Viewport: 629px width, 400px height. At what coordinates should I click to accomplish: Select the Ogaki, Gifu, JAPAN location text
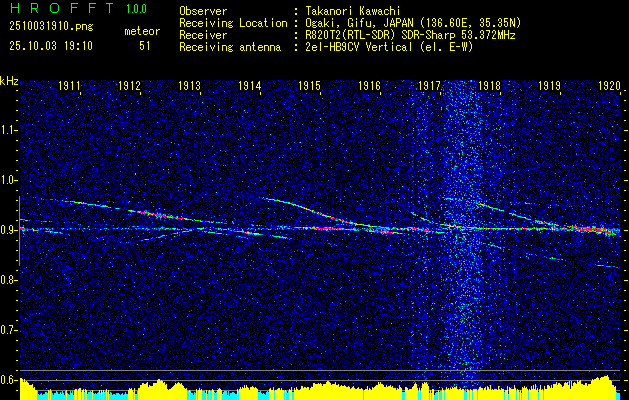(x=413, y=23)
